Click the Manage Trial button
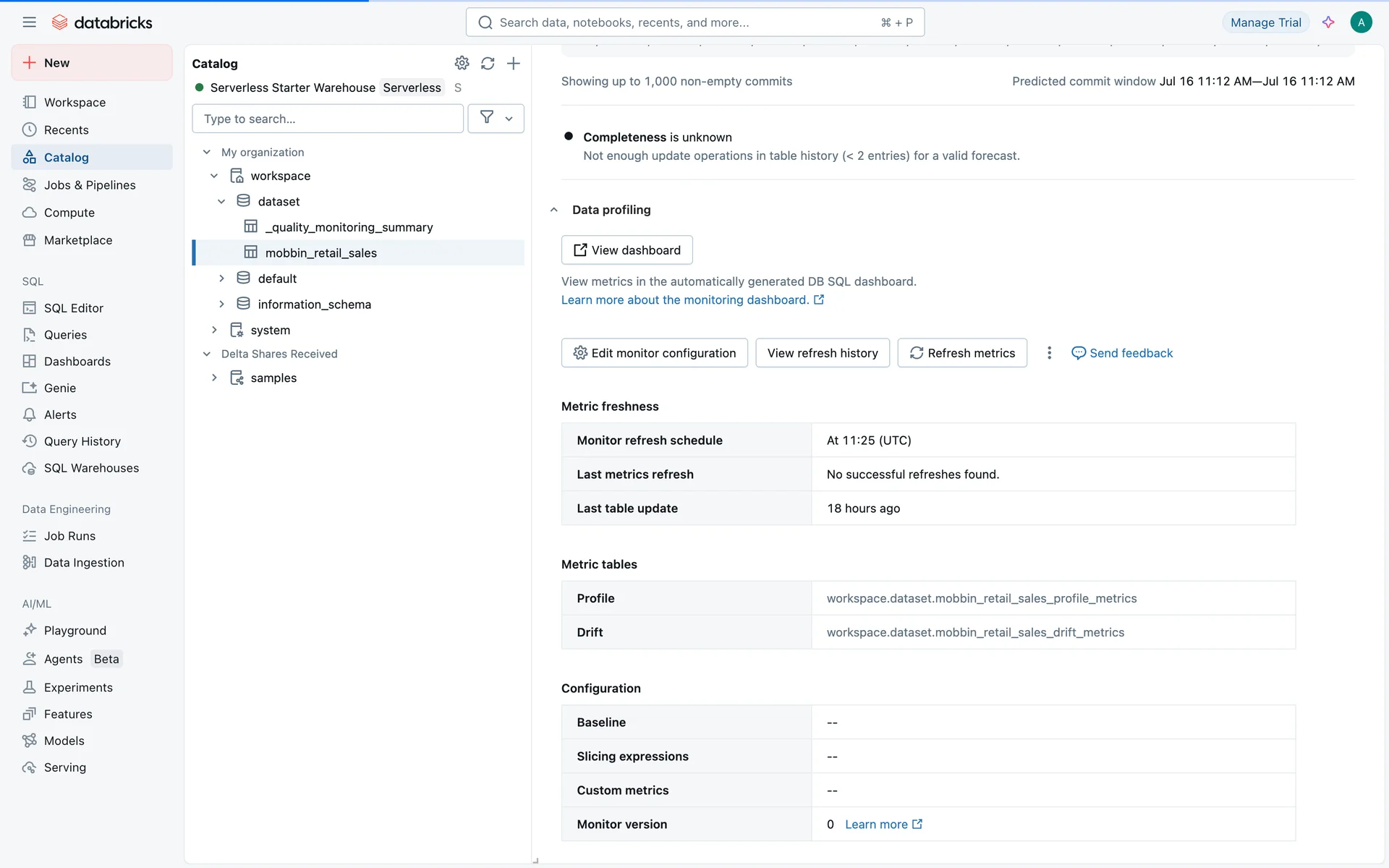Viewport: 1389px width, 868px height. pyautogui.click(x=1265, y=22)
